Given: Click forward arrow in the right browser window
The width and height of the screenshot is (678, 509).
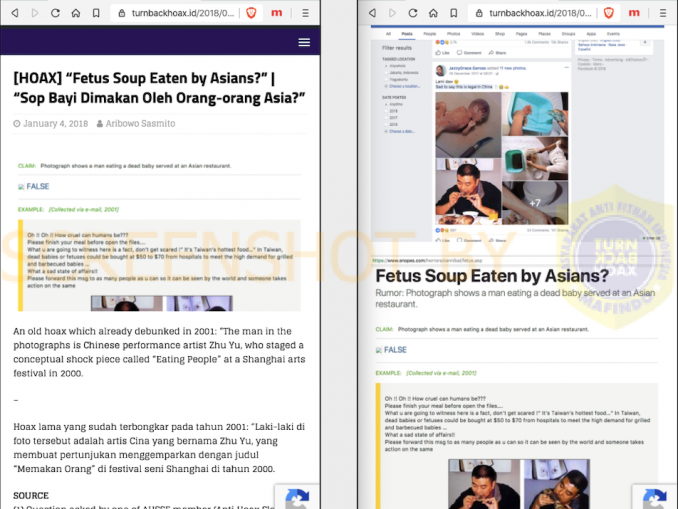Looking at the screenshot, I should tap(392, 13).
